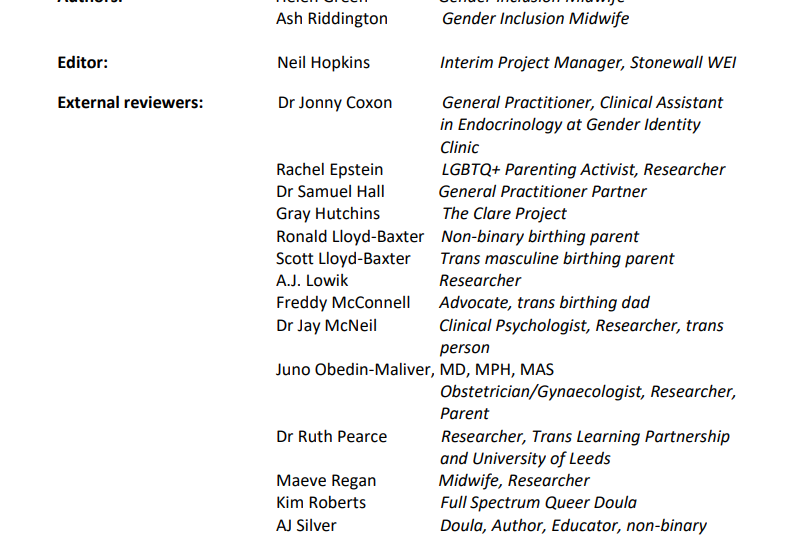The image size is (810, 540).
Task: Select the name Dr Jonny Coxon
Action: (x=335, y=103)
